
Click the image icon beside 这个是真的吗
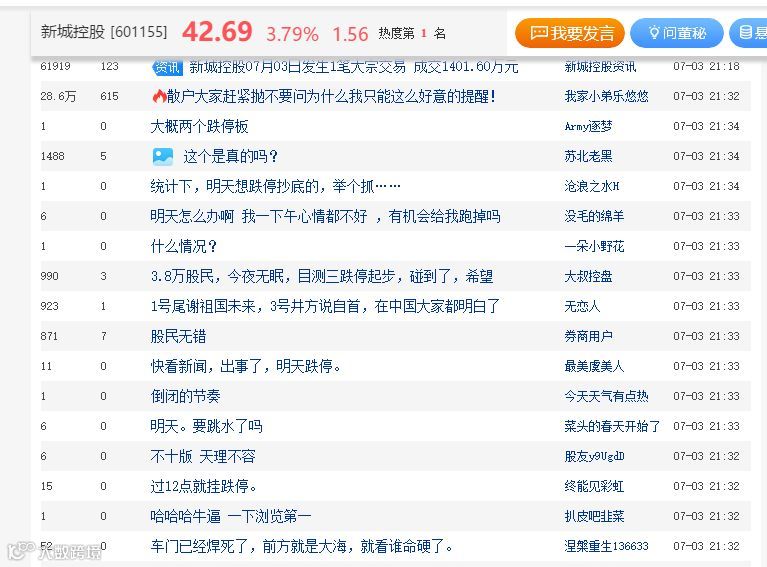point(163,157)
